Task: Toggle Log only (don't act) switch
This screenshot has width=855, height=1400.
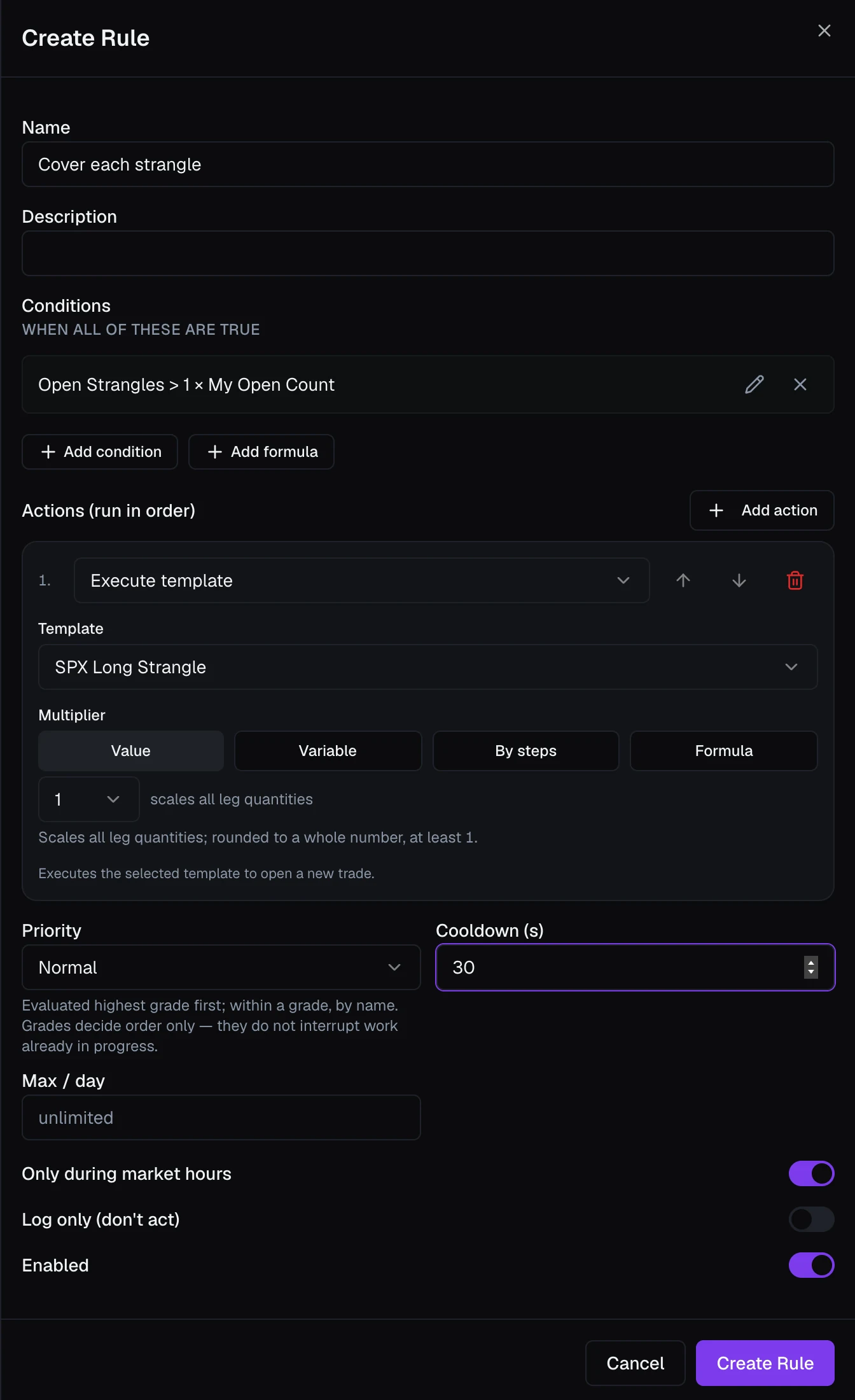Action: [812, 1219]
